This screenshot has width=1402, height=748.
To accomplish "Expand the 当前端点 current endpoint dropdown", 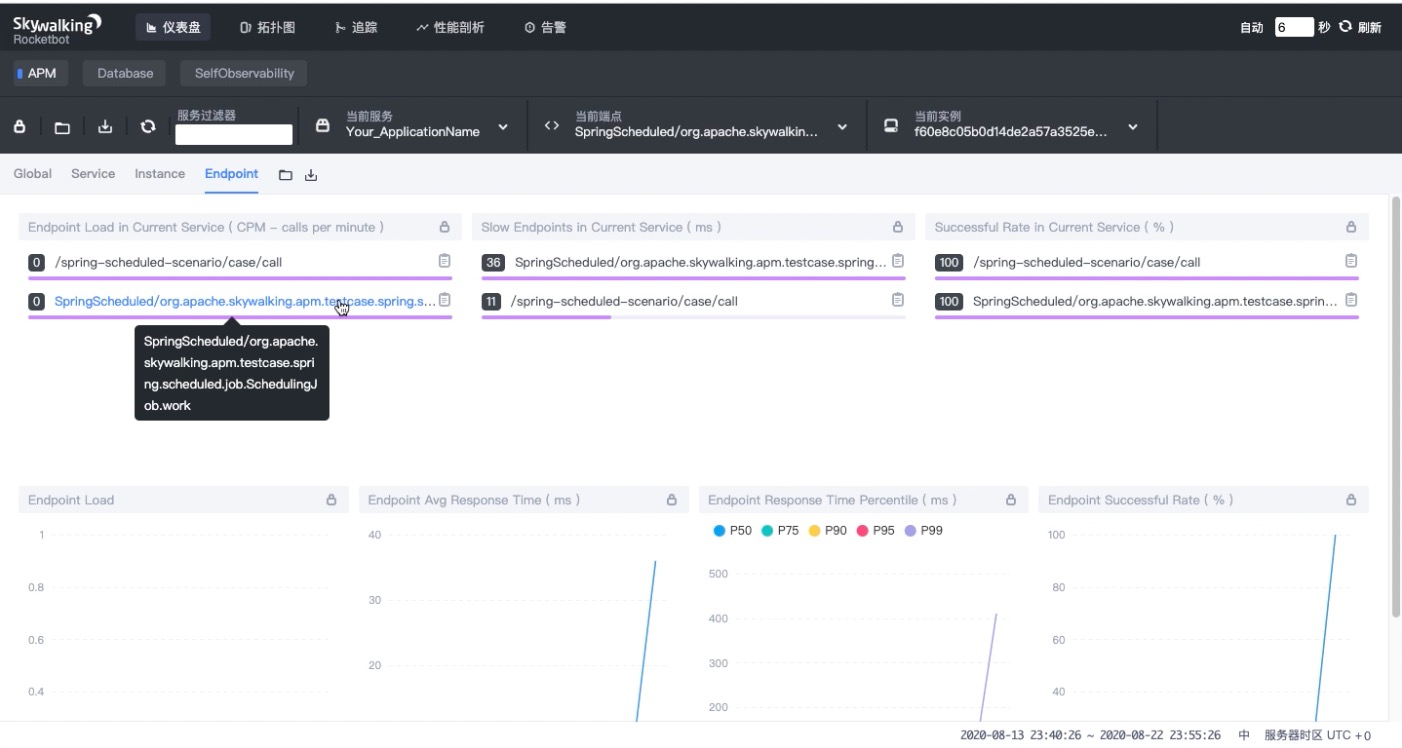I will click(x=842, y=127).
